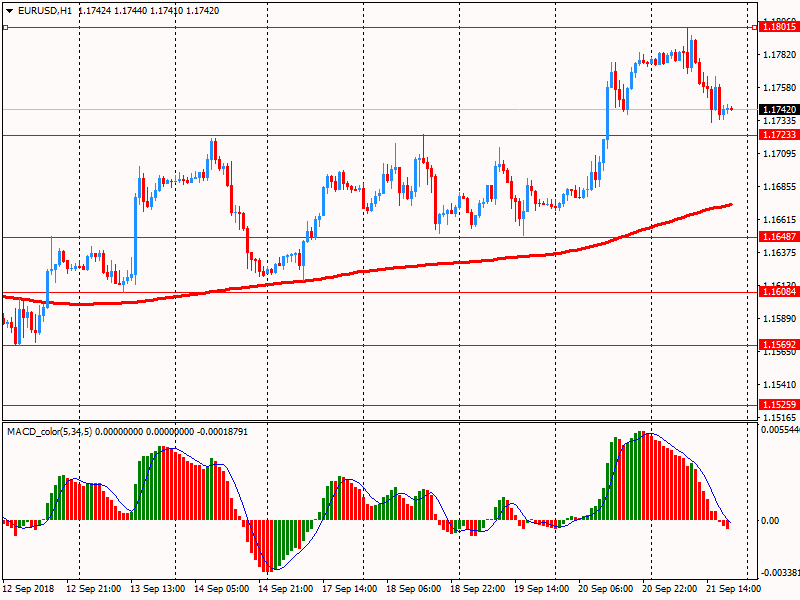Click the red 1.18015 price level label

779,27
